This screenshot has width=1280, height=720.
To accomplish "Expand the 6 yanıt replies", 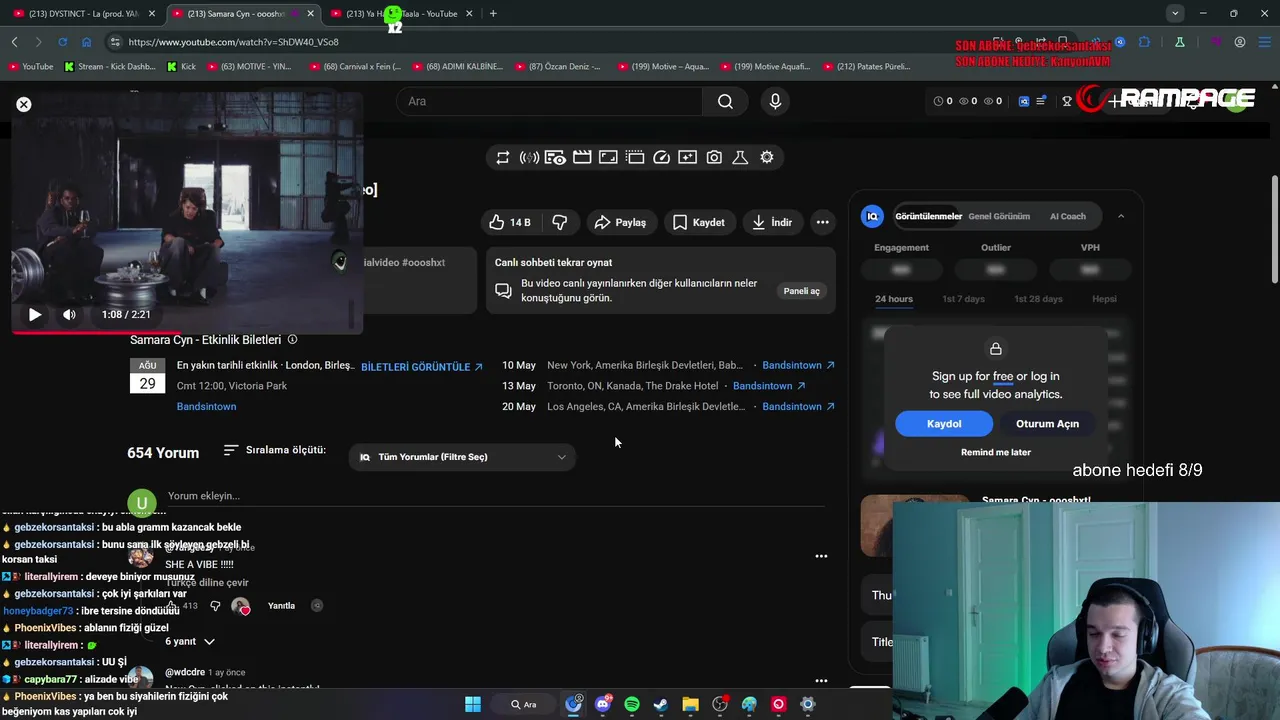I will click(190, 641).
